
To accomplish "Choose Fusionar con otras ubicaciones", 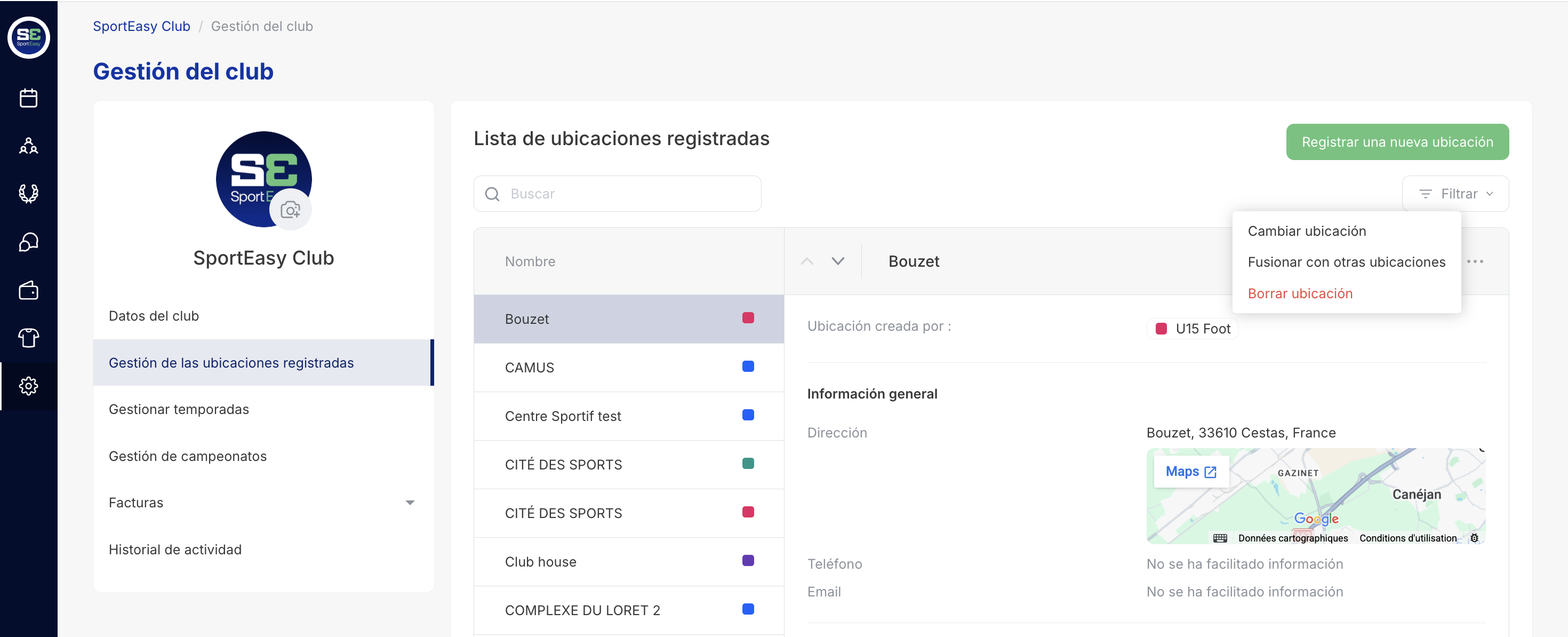I will click(x=1346, y=262).
